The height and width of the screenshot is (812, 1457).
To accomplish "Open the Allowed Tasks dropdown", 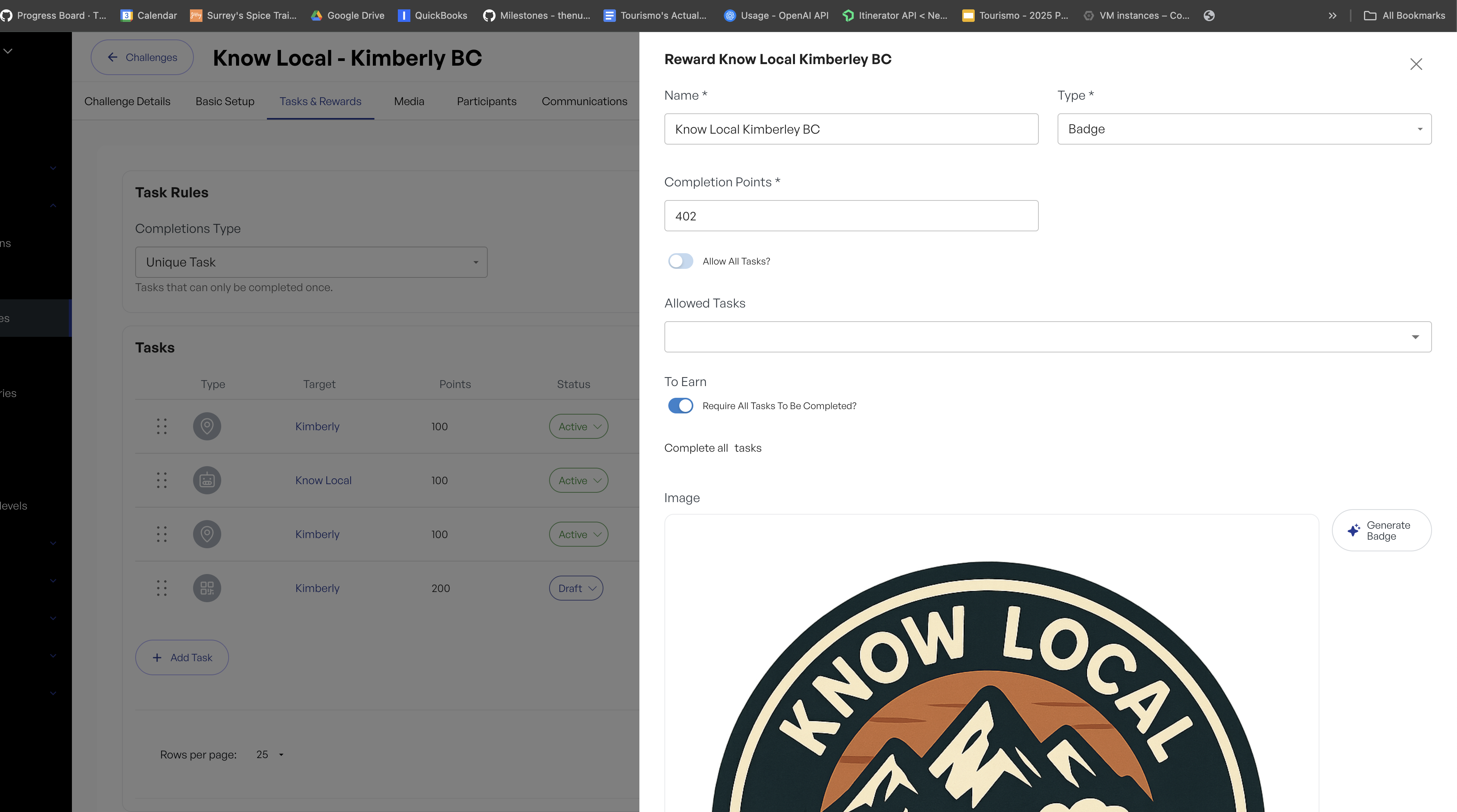I will click(1047, 337).
